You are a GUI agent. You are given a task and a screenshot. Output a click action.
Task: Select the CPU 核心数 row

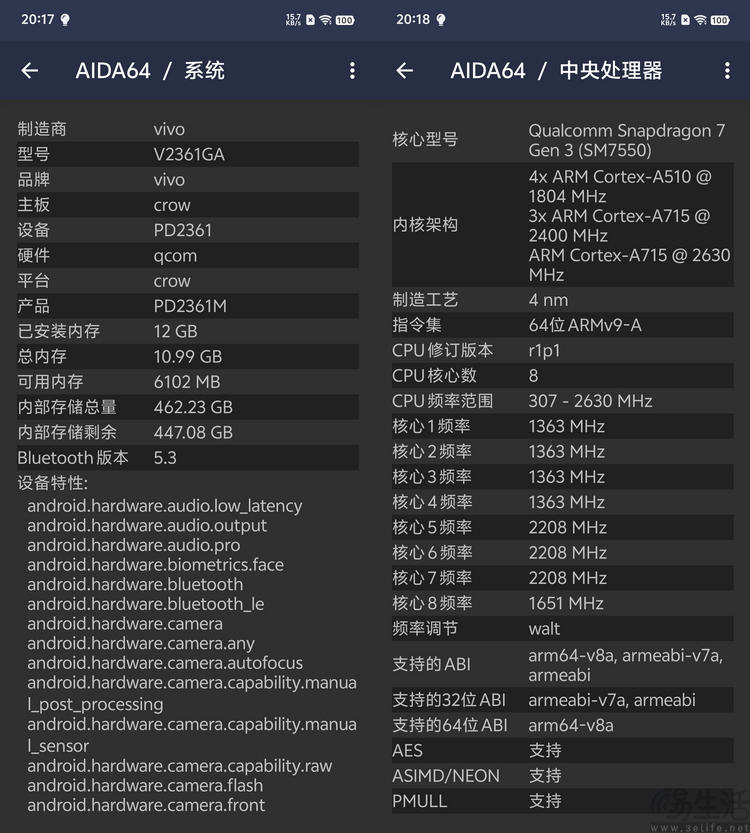pos(562,376)
